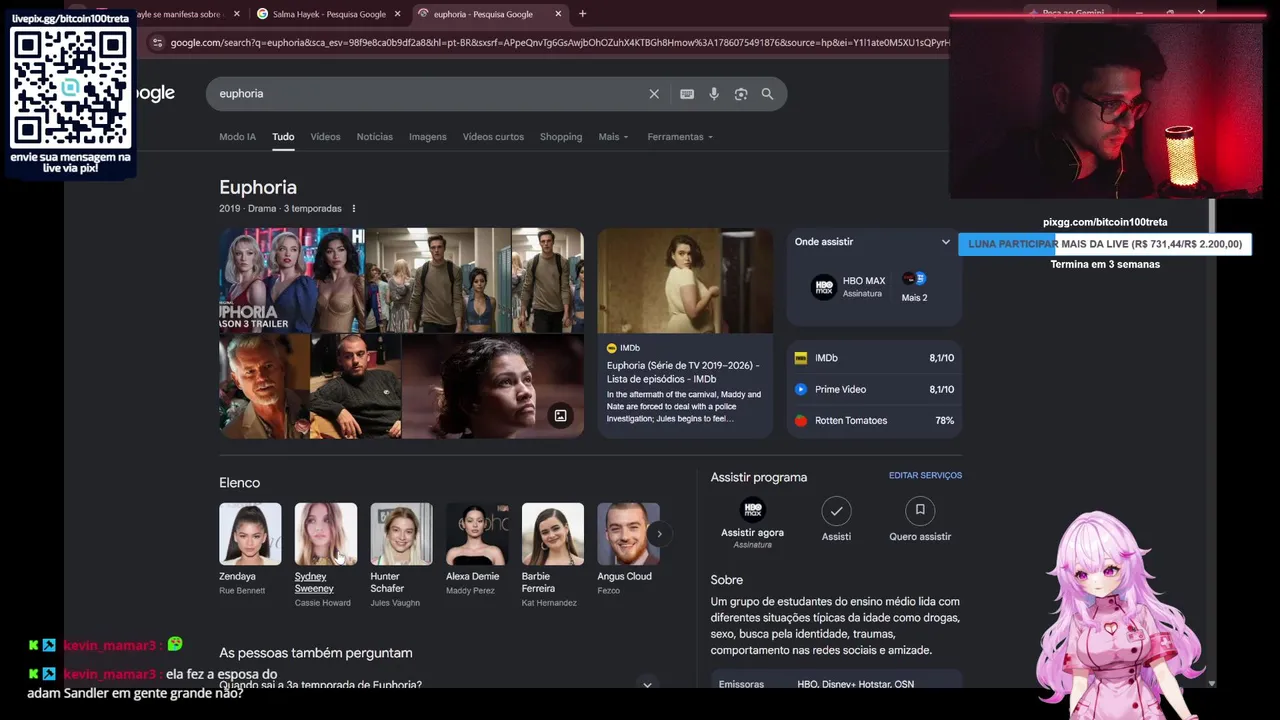This screenshot has height=720, width=1280.
Task: Click the browser address bar URL
Action: click(558, 43)
